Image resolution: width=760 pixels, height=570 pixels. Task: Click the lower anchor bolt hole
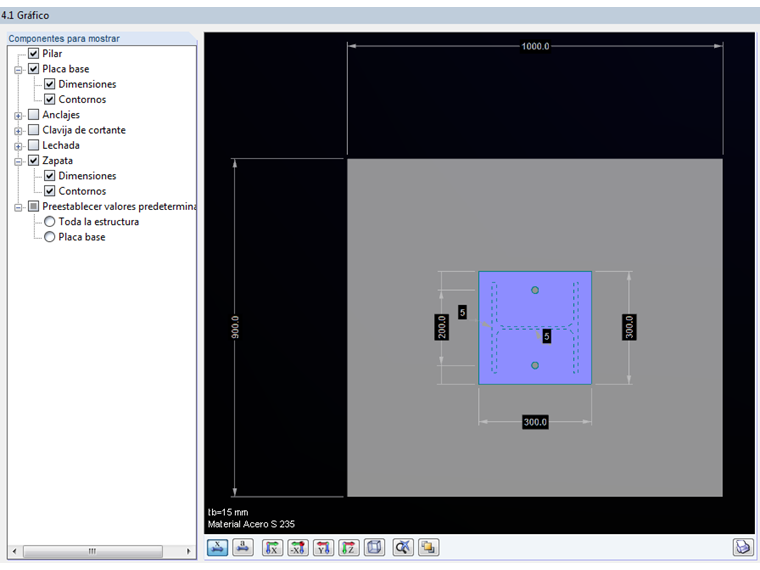(x=535, y=365)
